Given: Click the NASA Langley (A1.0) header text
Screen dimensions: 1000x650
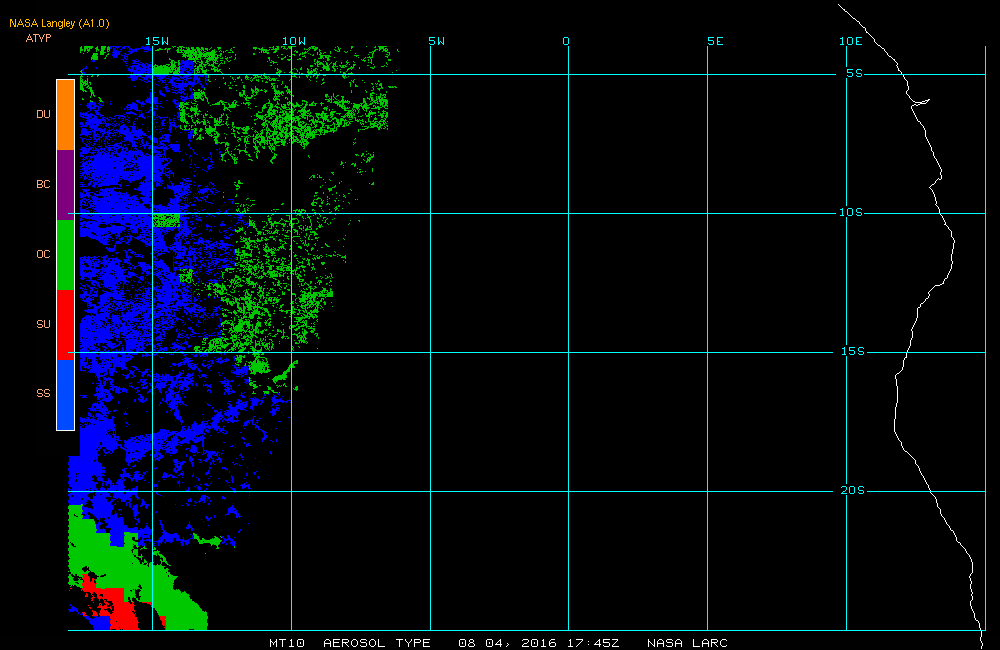Looking at the screenshot, I should point(59,24).
